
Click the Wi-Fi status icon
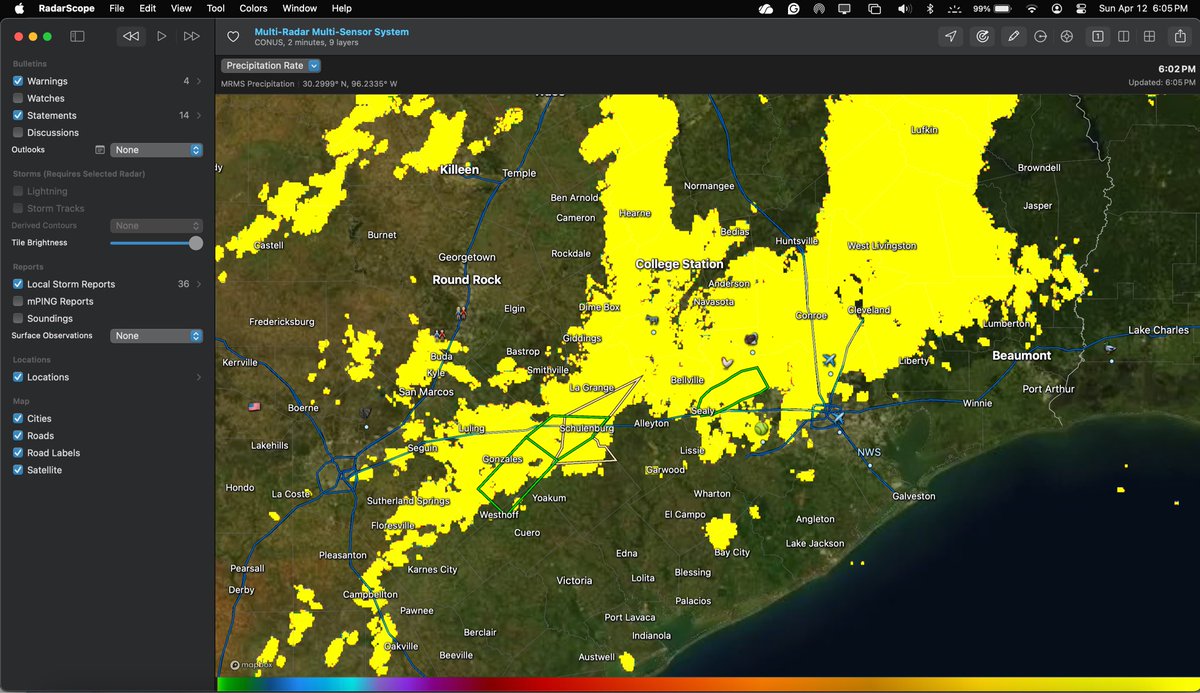[1032, 8]
